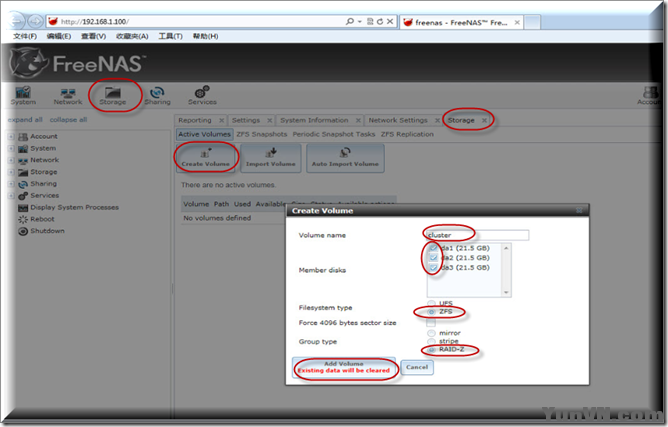This screenshot has height=427, width=668.
Task: Cancel the Create Volume dialog
Action: [x=417, y=367]
